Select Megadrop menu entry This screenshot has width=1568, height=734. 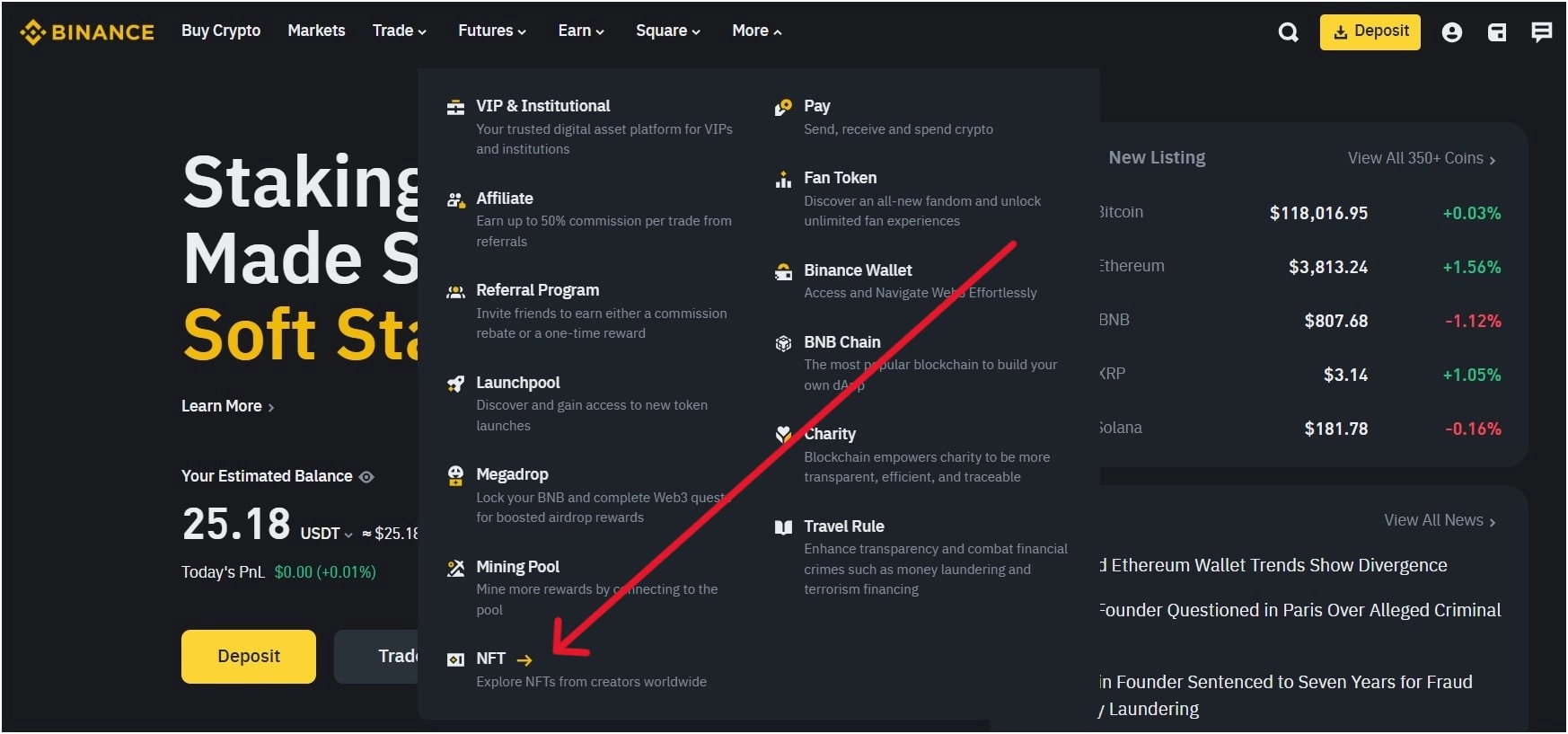click(x=593, y=495)
